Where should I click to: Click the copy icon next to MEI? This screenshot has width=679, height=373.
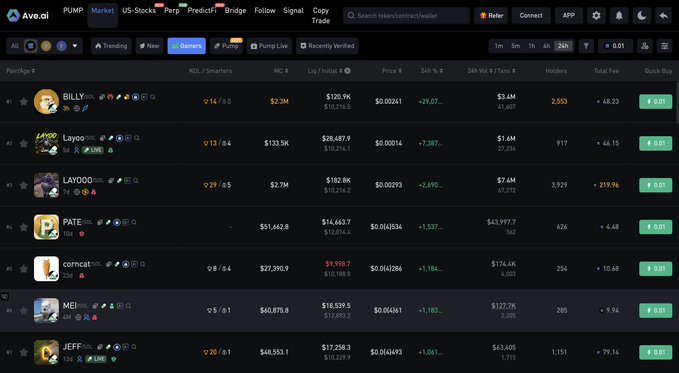(x=95, y=306)
